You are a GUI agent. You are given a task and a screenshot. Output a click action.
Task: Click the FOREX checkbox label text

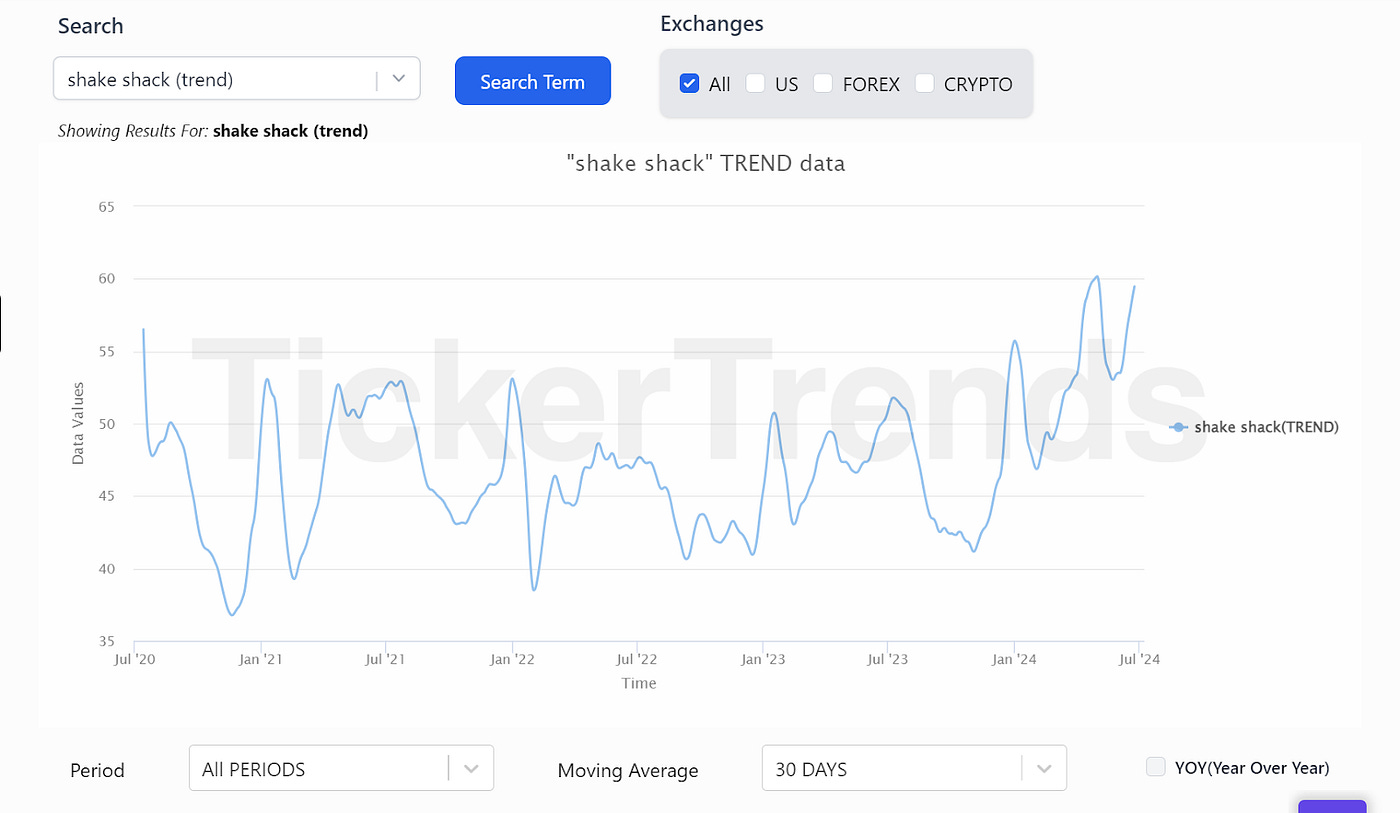click(871, 85)
